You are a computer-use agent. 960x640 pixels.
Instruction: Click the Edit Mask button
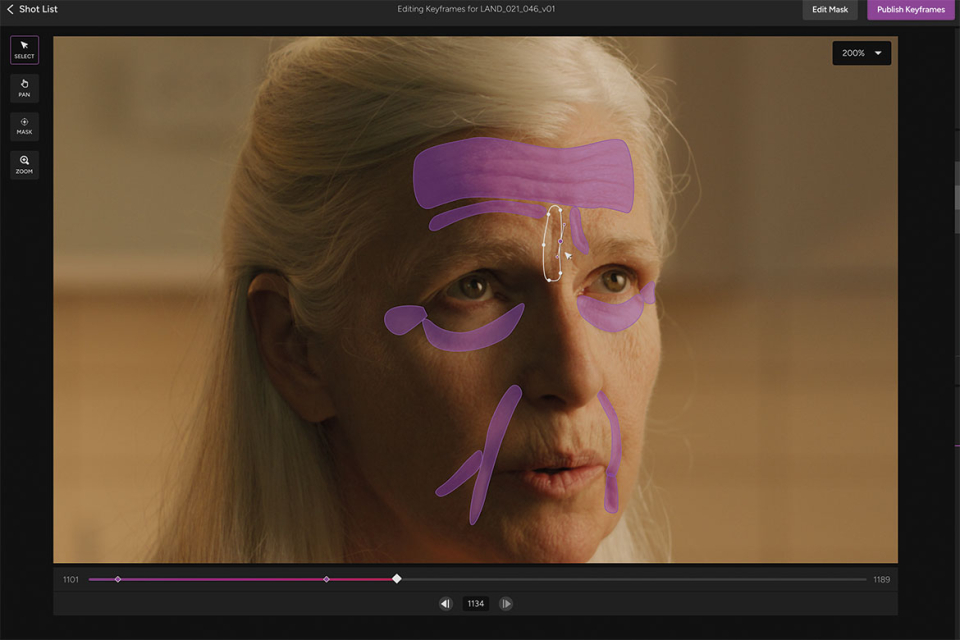coord(830,9)
